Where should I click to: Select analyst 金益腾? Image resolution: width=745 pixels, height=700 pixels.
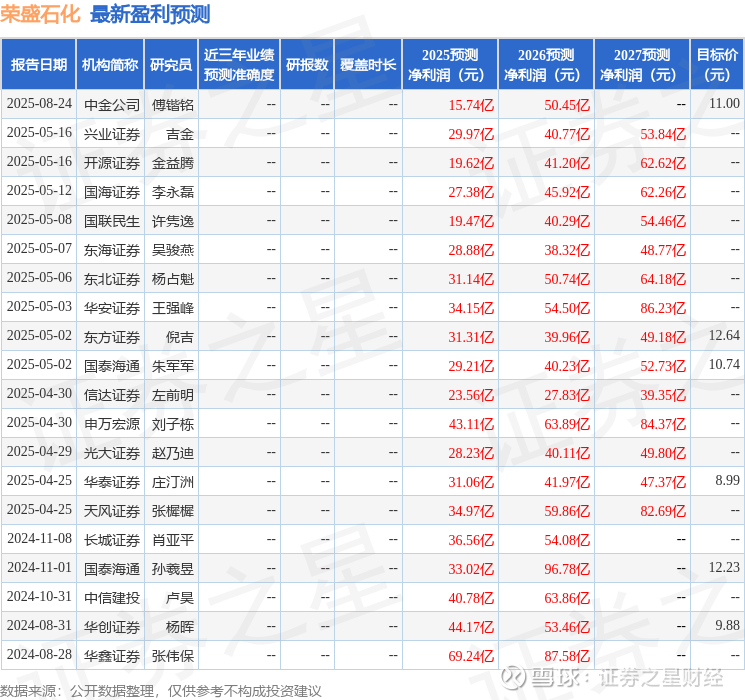pyautogui.click(x=172, y=163)
